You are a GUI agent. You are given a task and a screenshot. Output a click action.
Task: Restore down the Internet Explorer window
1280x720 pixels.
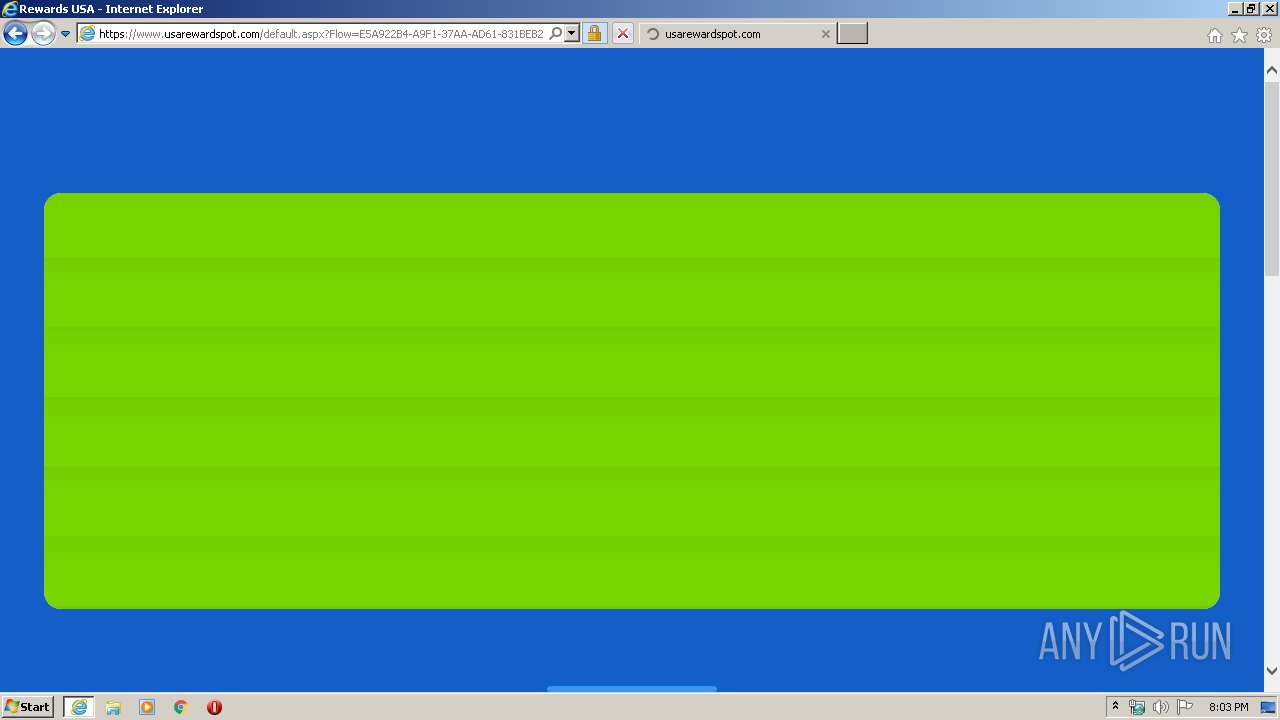coord(1251,9)
